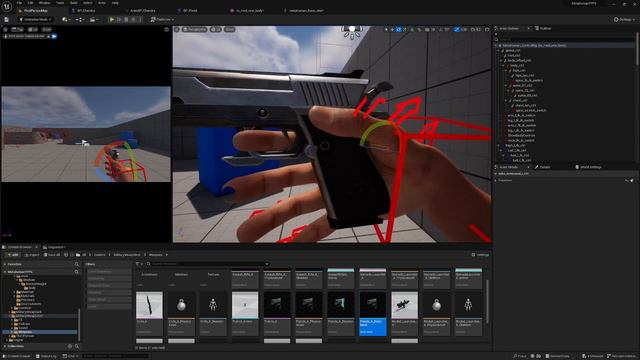Toggle grid snapping in main viewport
The width and height of the screenshot is (640, 360).
(x=427, y=29)
